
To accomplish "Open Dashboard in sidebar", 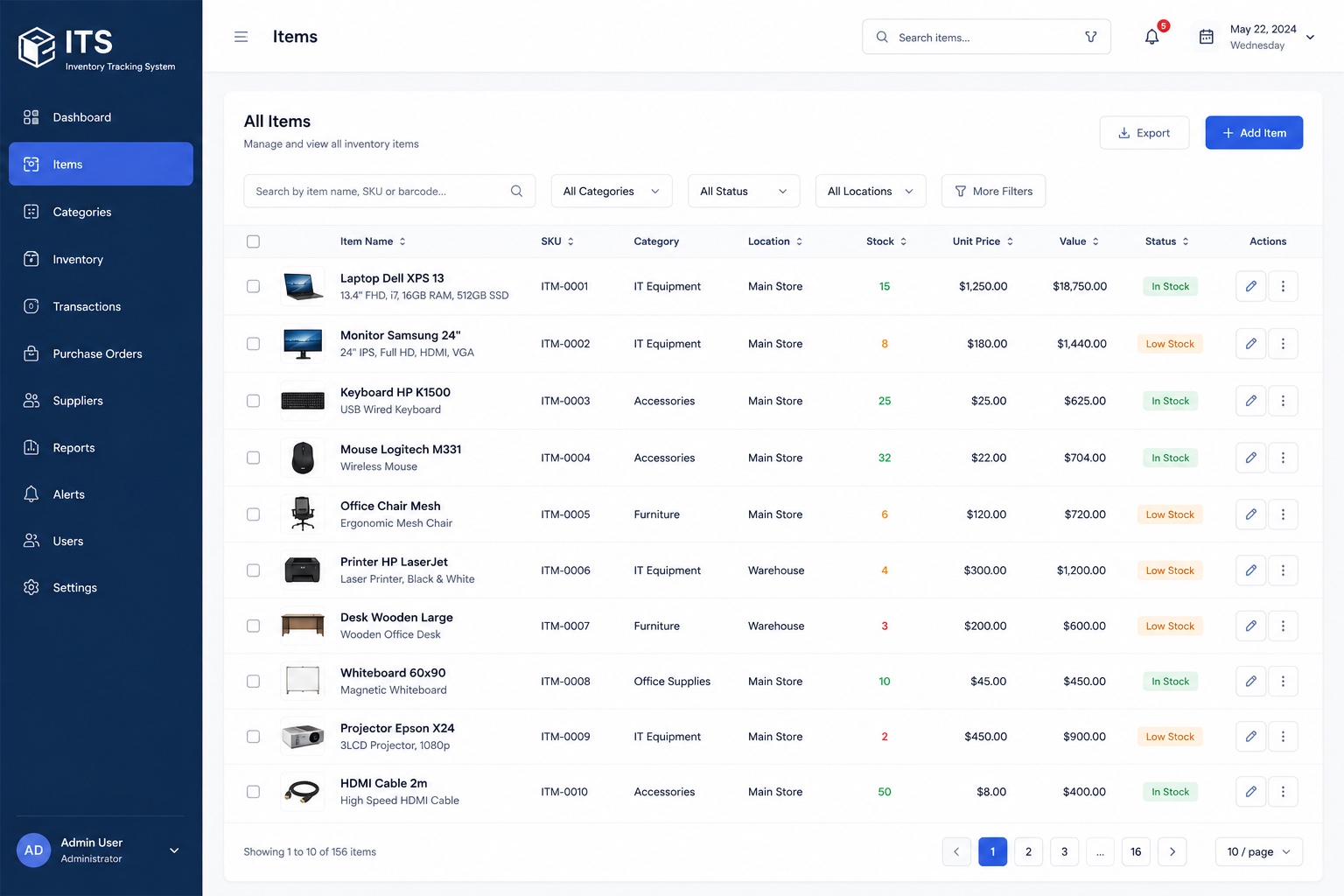I will click(x=101, y=117).
